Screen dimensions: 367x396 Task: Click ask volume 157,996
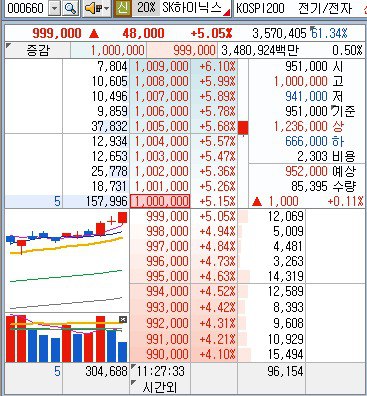[x=106, y=201]
